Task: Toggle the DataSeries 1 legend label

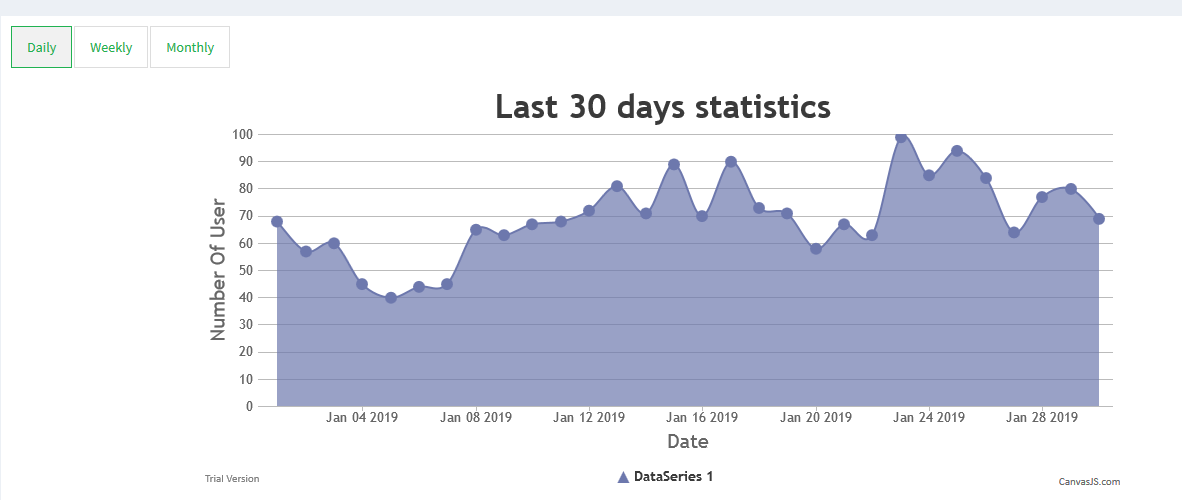Action: click(673, 477)
